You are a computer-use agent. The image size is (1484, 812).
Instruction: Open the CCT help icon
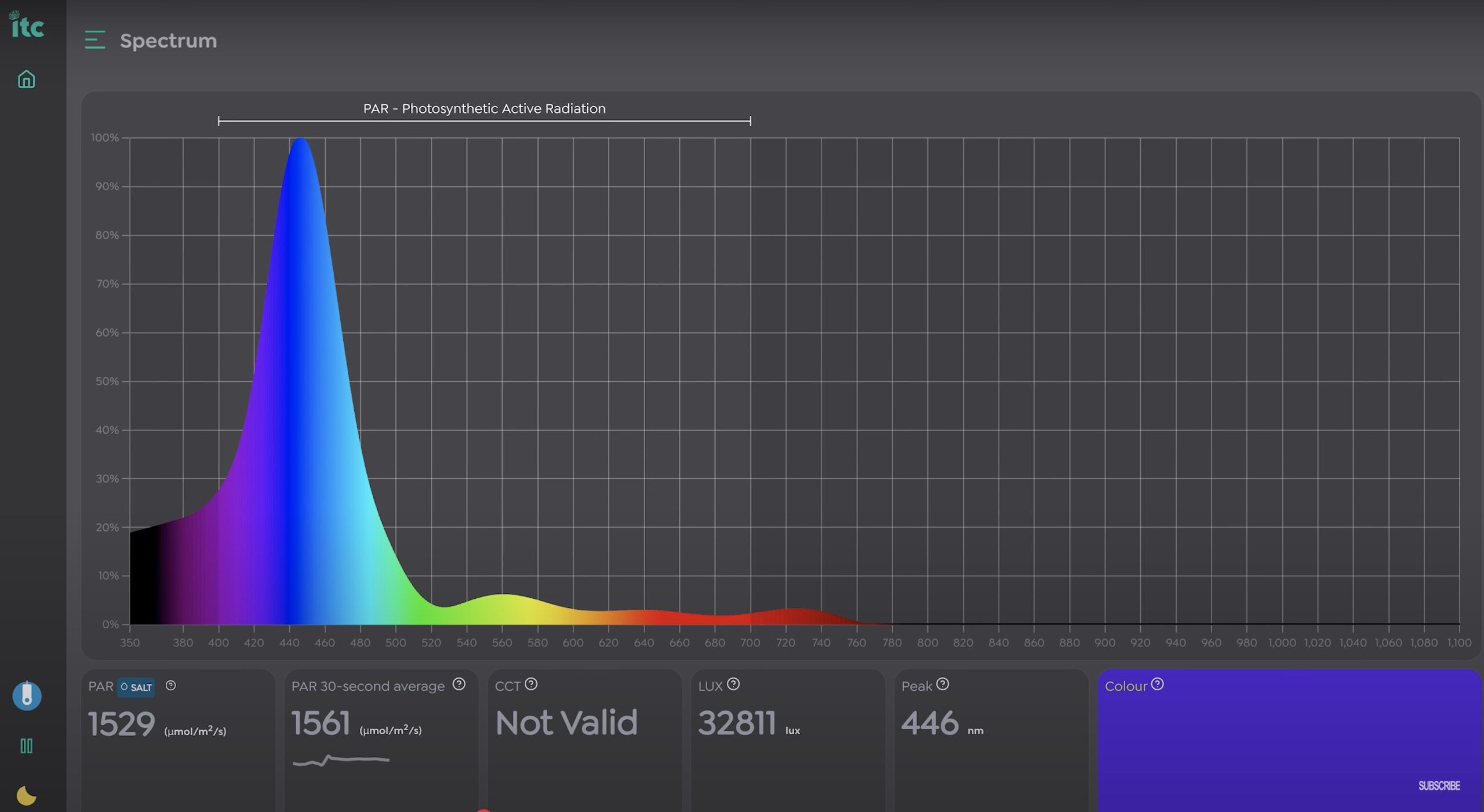[x=531, y=684]
